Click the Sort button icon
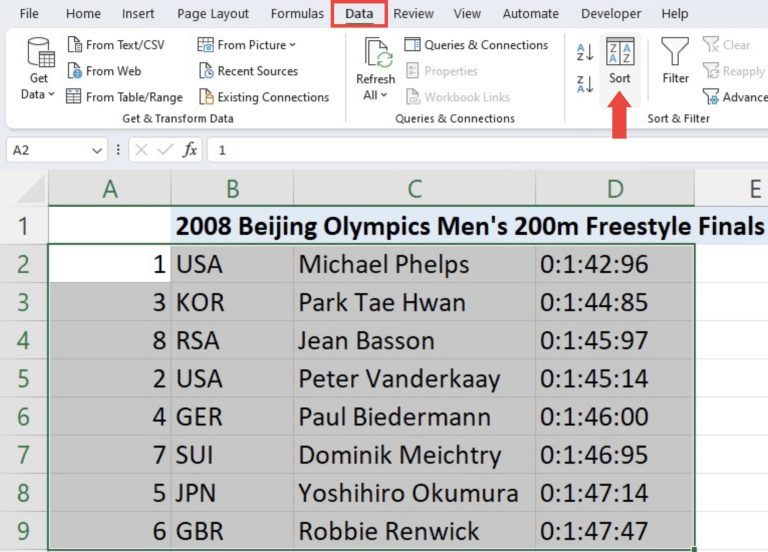 pos(620,54)
